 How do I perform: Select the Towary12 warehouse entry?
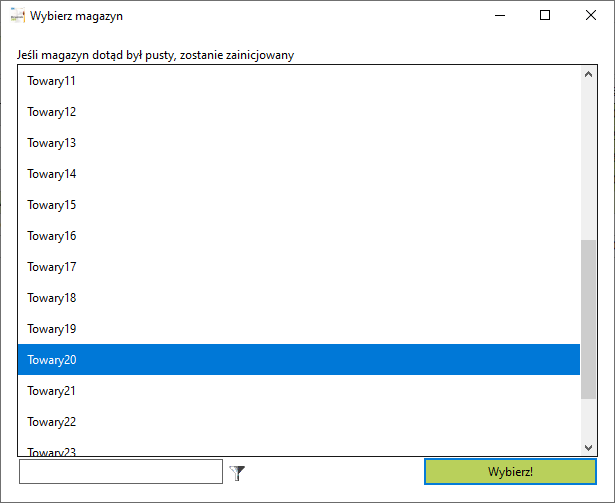(299, 112)
